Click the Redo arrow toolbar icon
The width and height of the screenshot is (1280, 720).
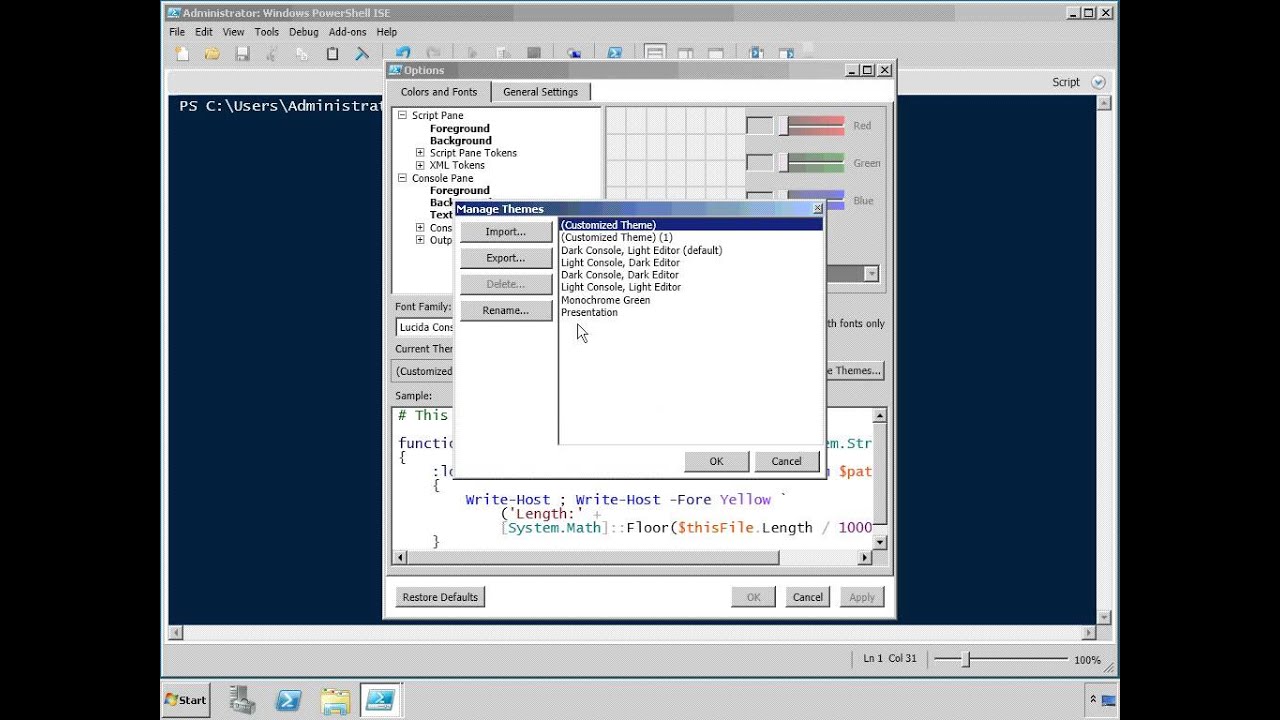[x=432, y=53]
